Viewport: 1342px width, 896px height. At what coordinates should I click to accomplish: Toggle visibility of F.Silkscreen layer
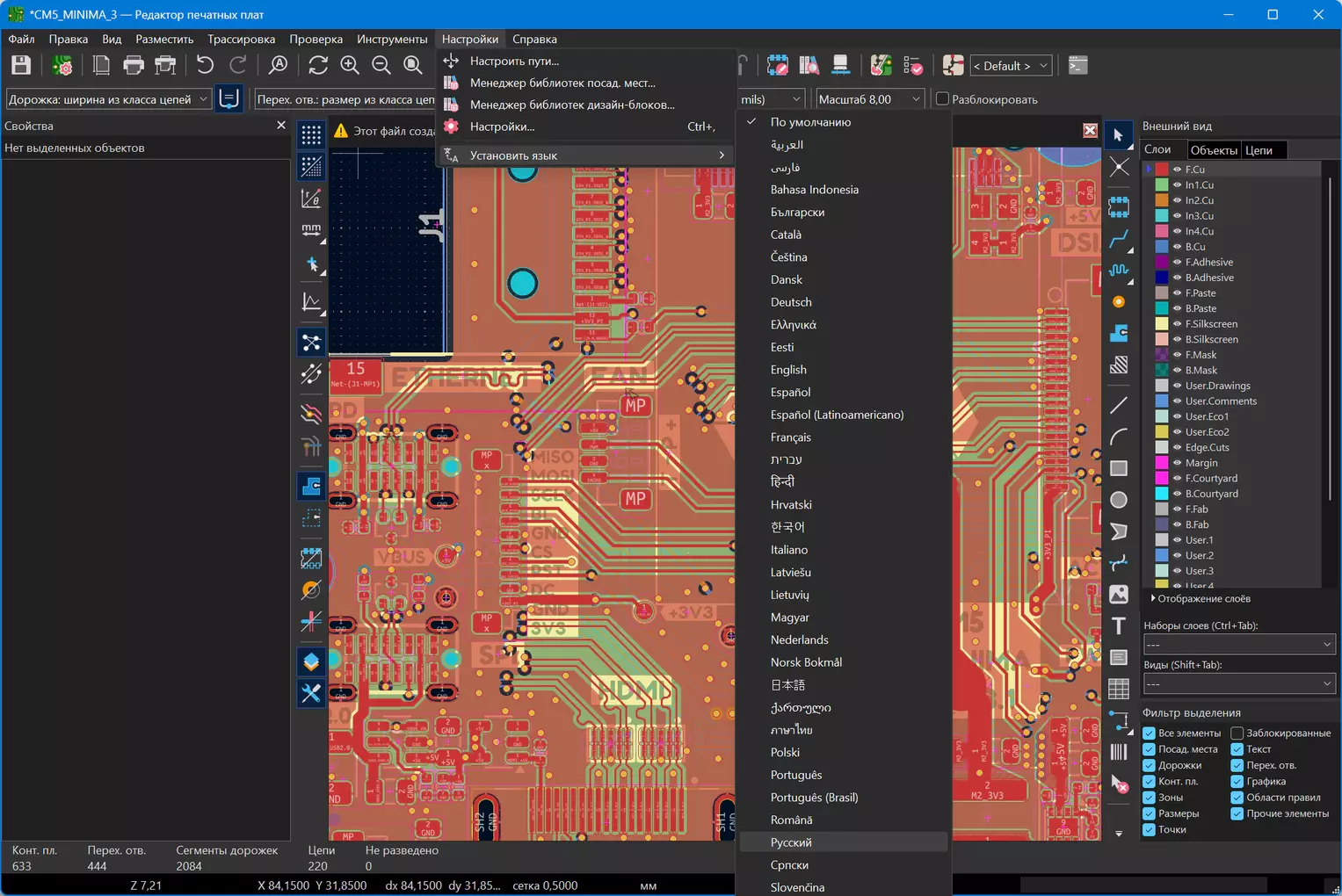pos(1177,324)
